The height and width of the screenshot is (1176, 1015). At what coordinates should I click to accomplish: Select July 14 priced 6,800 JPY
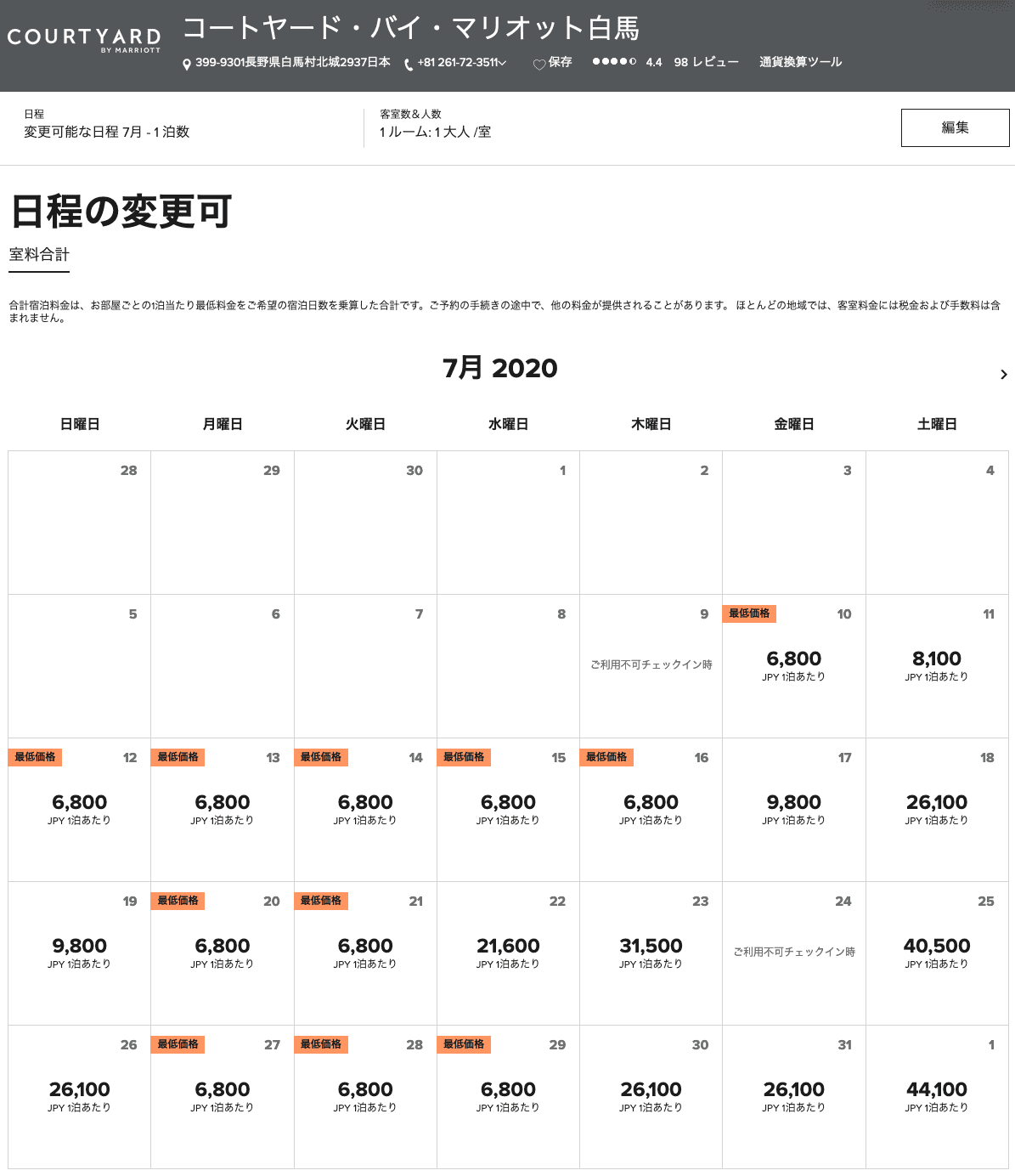[365, 810]
